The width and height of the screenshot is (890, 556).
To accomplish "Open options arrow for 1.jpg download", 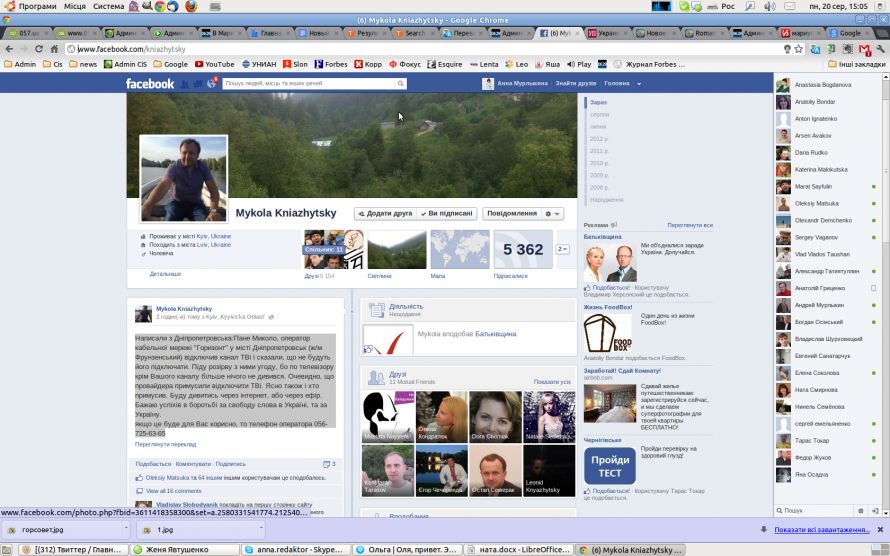I will pyautogui.click(x=261, y=529).
